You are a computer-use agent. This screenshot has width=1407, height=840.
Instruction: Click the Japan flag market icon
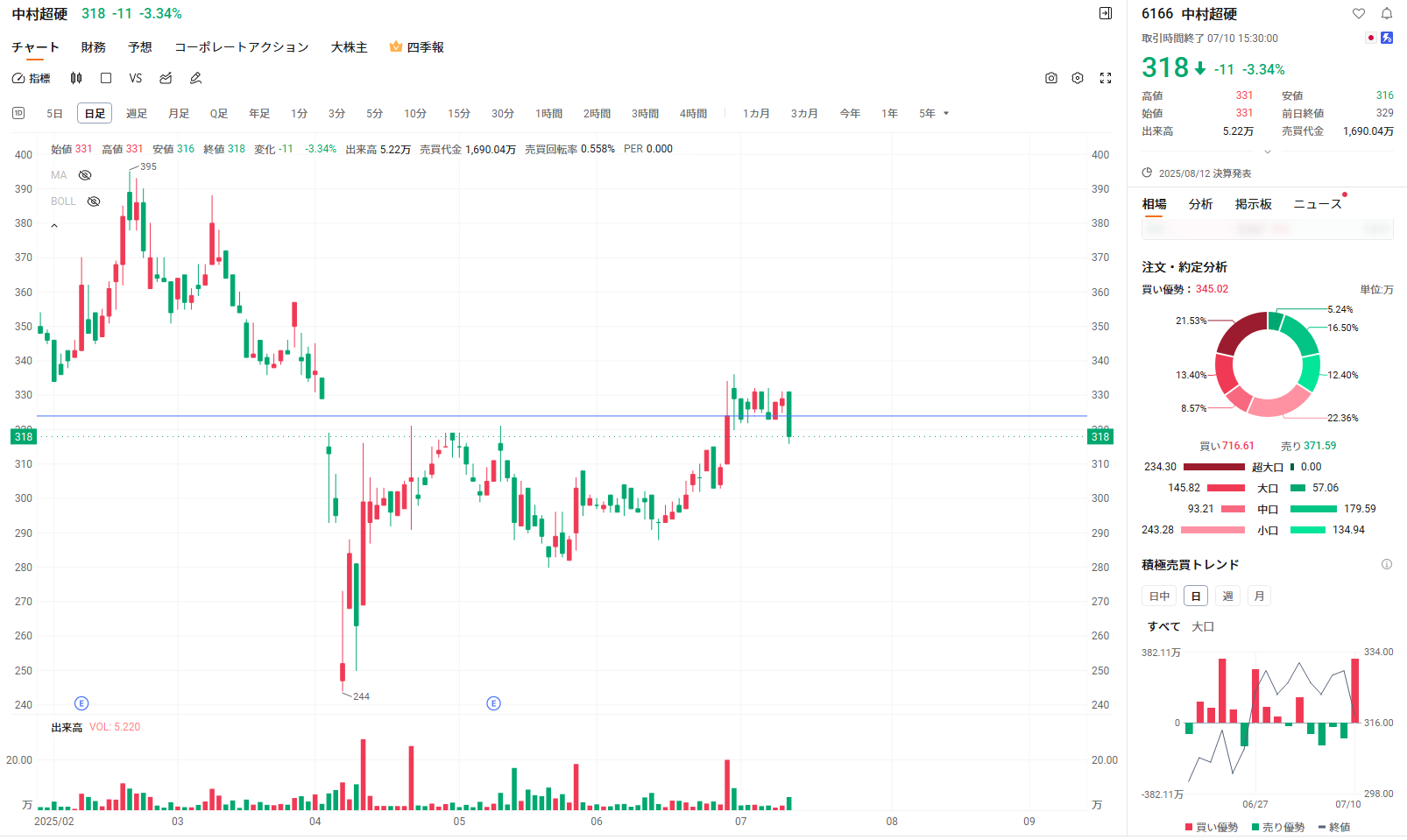[x=1371, y=38]
